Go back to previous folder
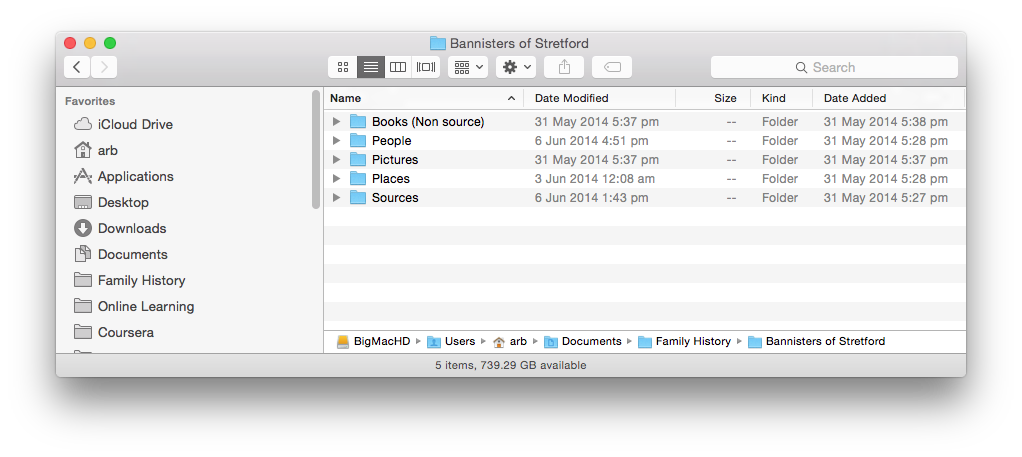1022x457 pixels. coord(77,67)
